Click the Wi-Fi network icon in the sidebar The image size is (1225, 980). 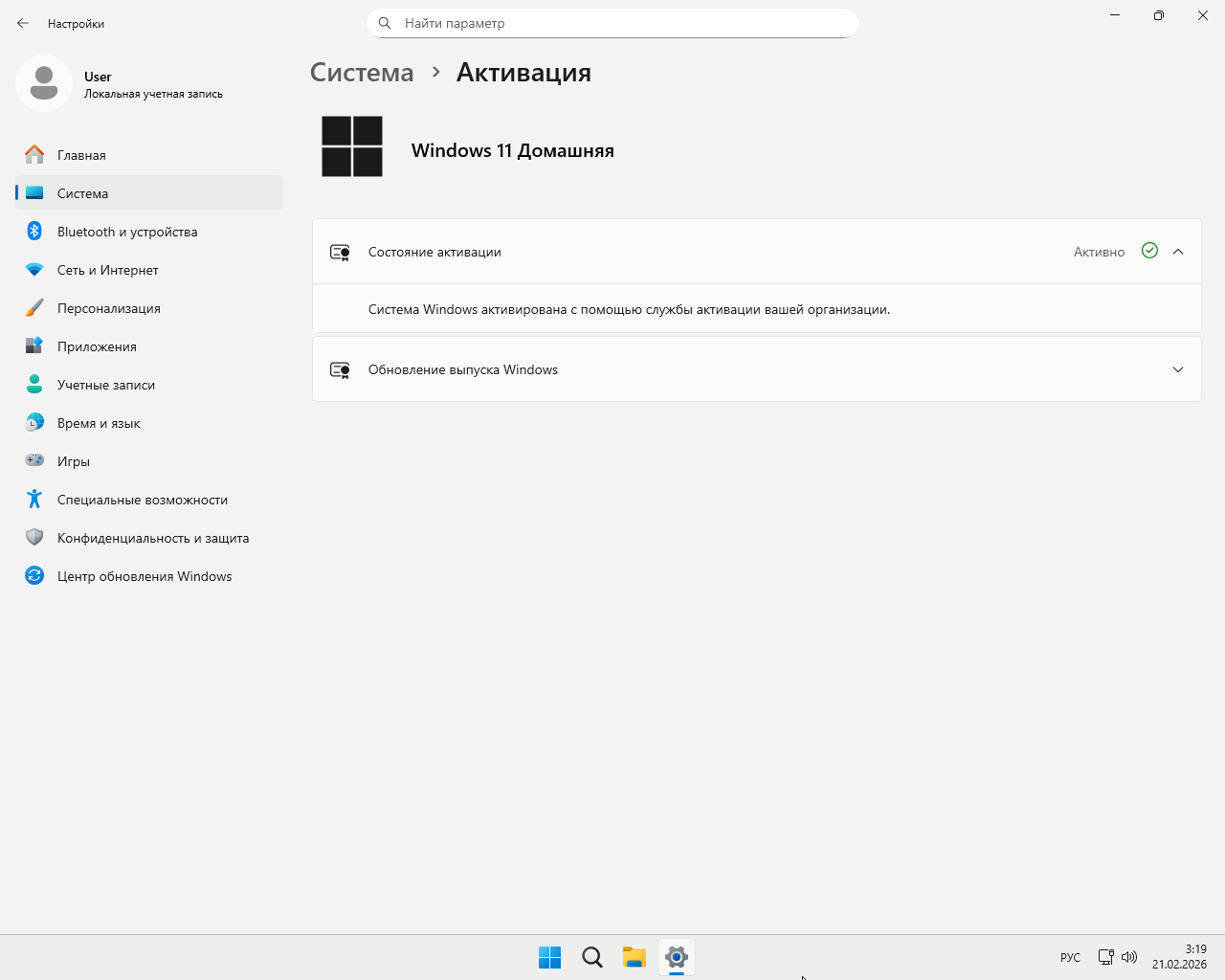(34, 270)
